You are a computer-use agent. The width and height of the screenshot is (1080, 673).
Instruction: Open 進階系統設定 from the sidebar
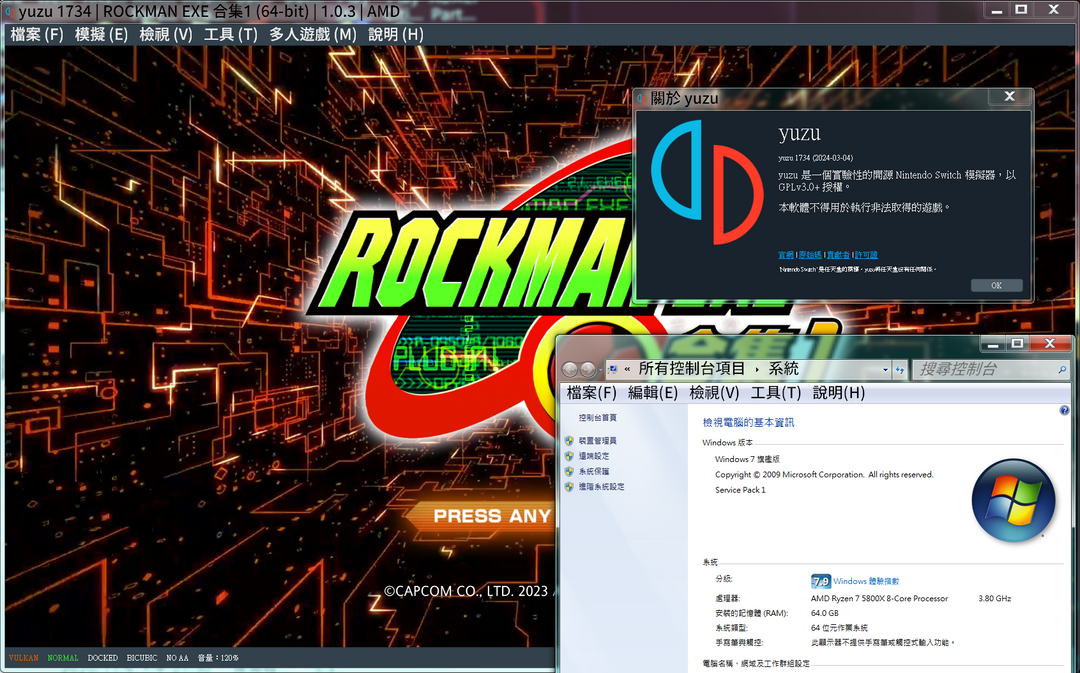click(x=602, y=486)
